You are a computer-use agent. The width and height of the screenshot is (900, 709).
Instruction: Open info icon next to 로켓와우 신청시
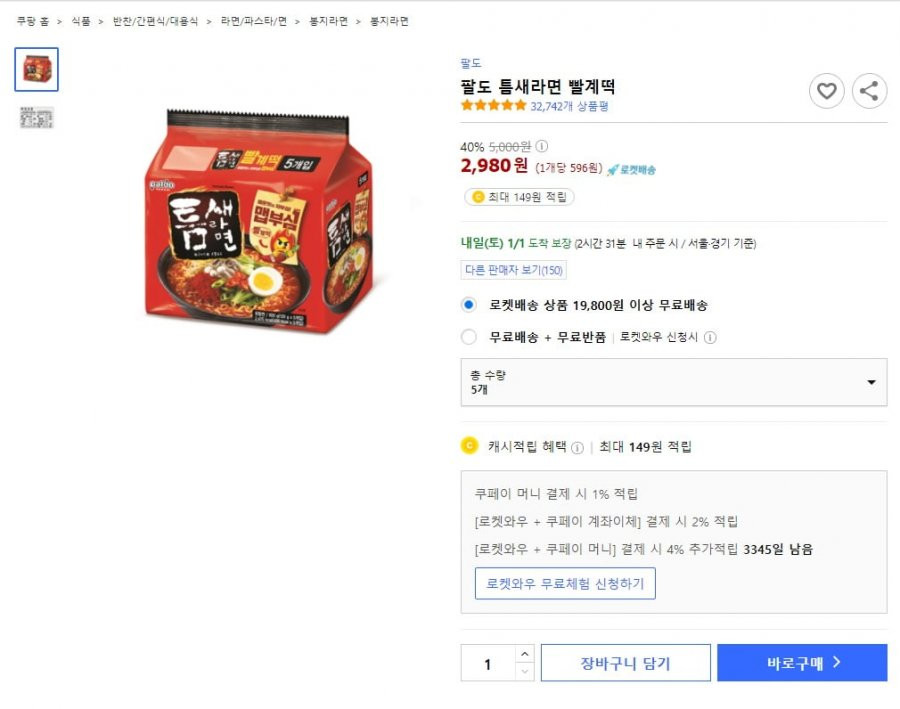(x=710, y=338)
